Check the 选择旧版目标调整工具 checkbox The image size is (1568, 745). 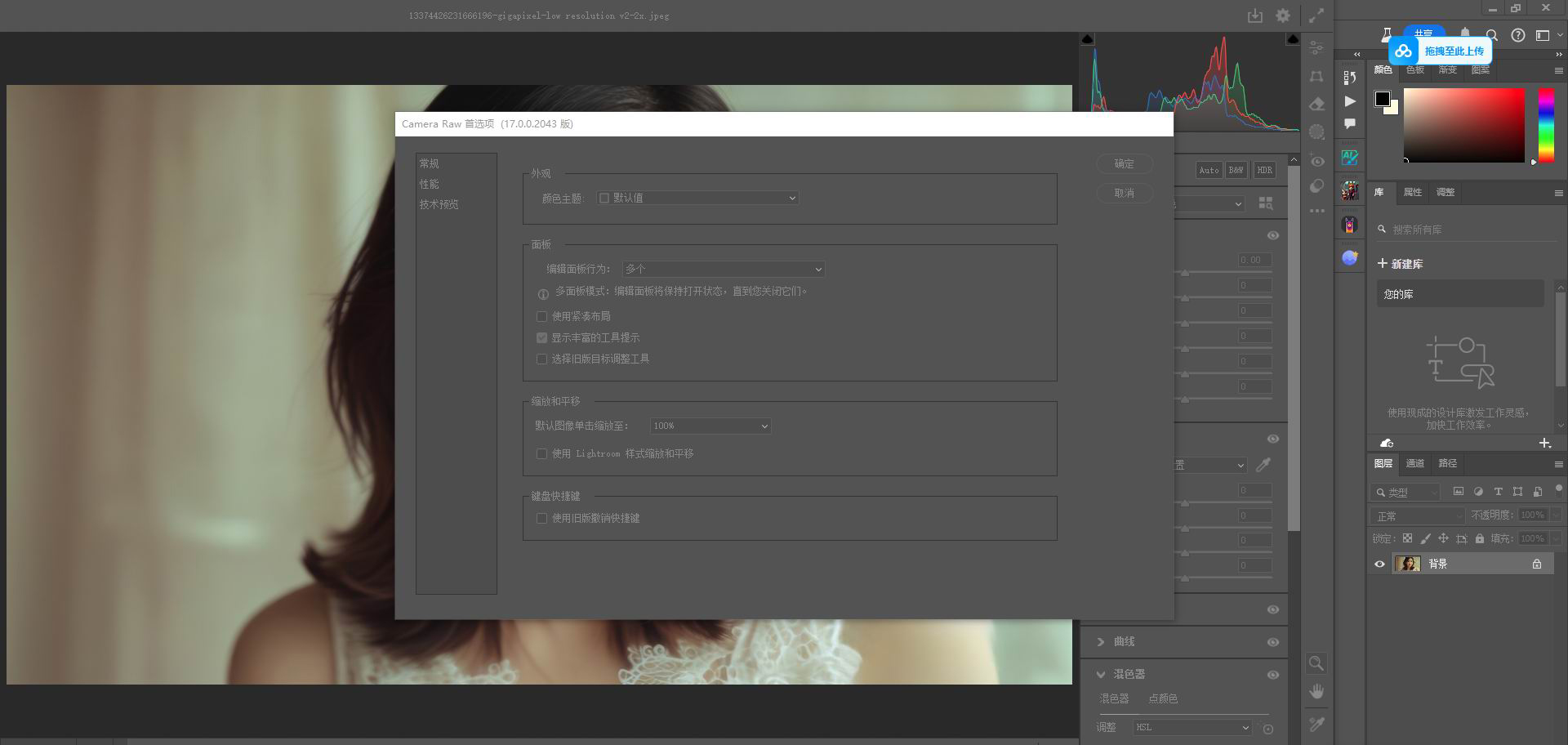click(x=541, y=359)
